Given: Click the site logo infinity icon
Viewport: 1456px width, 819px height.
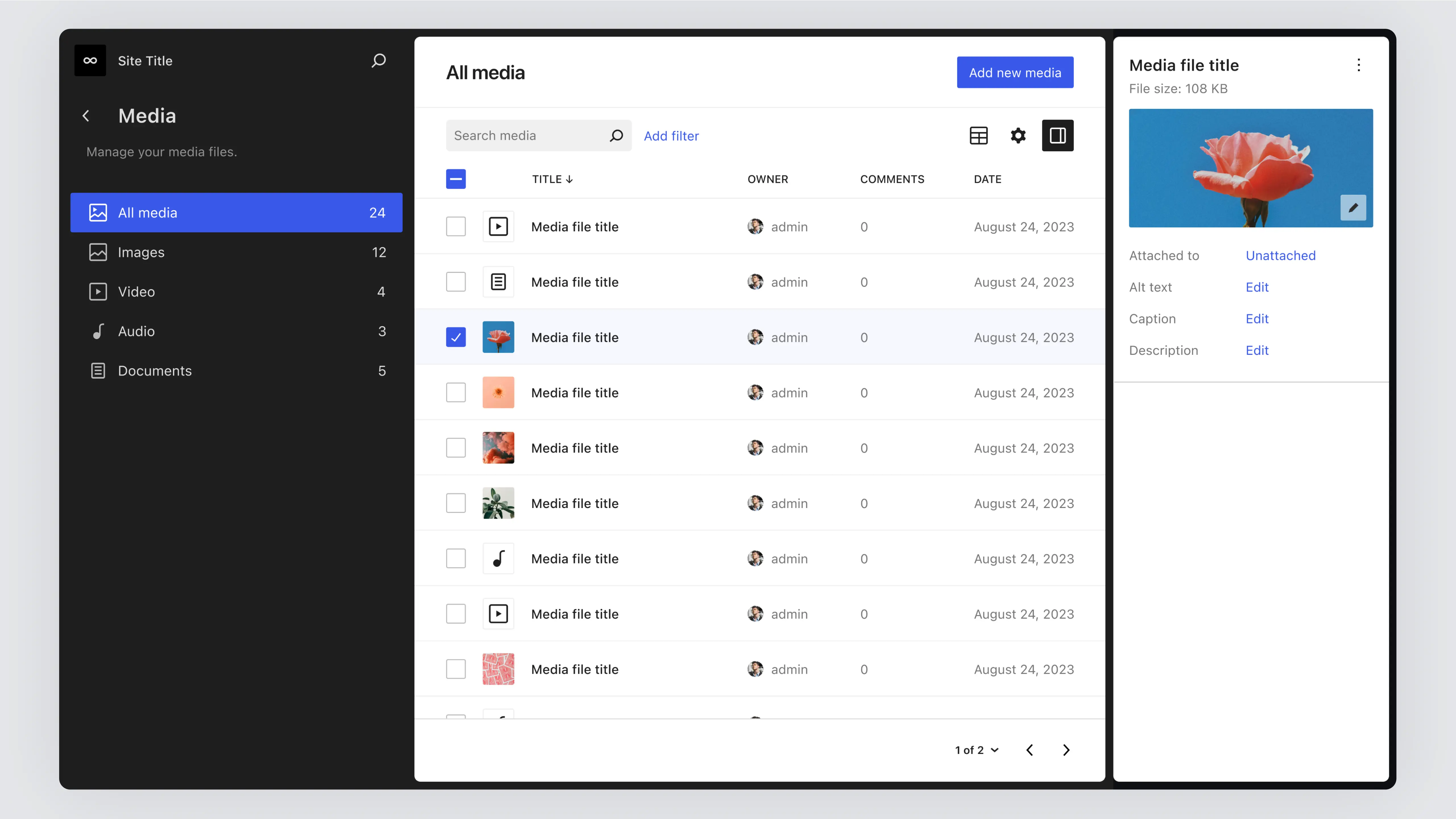Looking at the screenshot, I should point(90,61).
